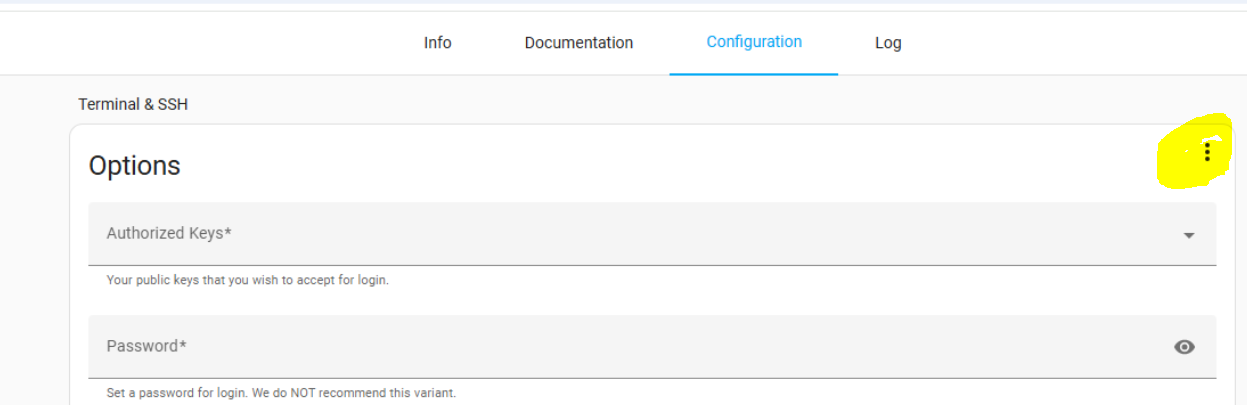Select the Configuration tab
The image size is (1247, 405).
753,42
